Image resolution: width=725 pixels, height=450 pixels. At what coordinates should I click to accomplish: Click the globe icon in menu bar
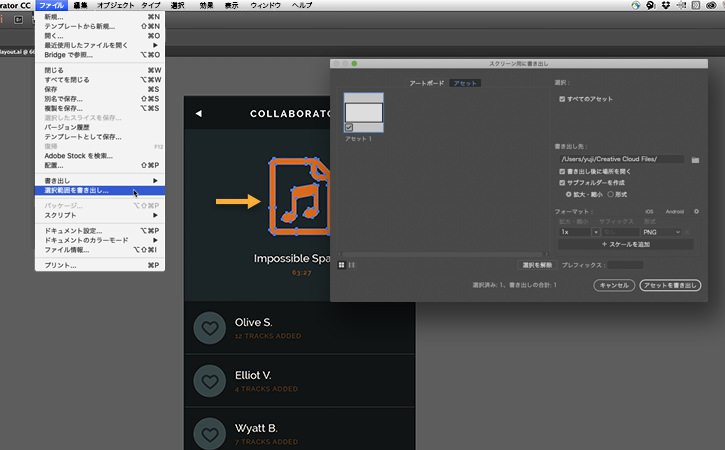[636, 6]
